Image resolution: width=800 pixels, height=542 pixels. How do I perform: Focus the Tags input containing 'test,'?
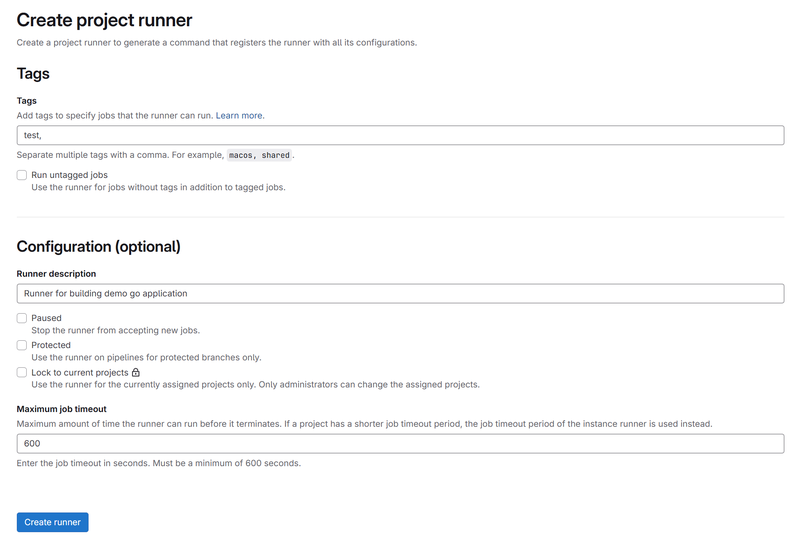[400, 135]
